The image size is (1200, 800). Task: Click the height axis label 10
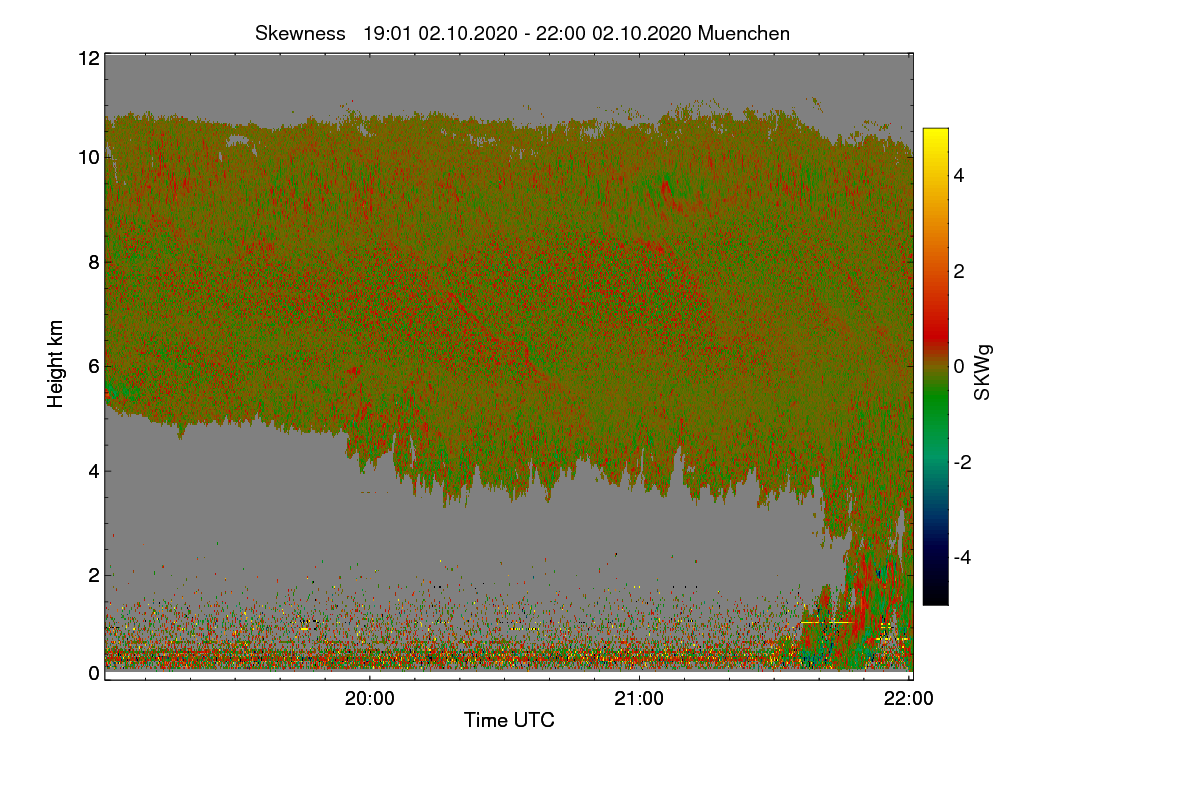pos(87,157)
